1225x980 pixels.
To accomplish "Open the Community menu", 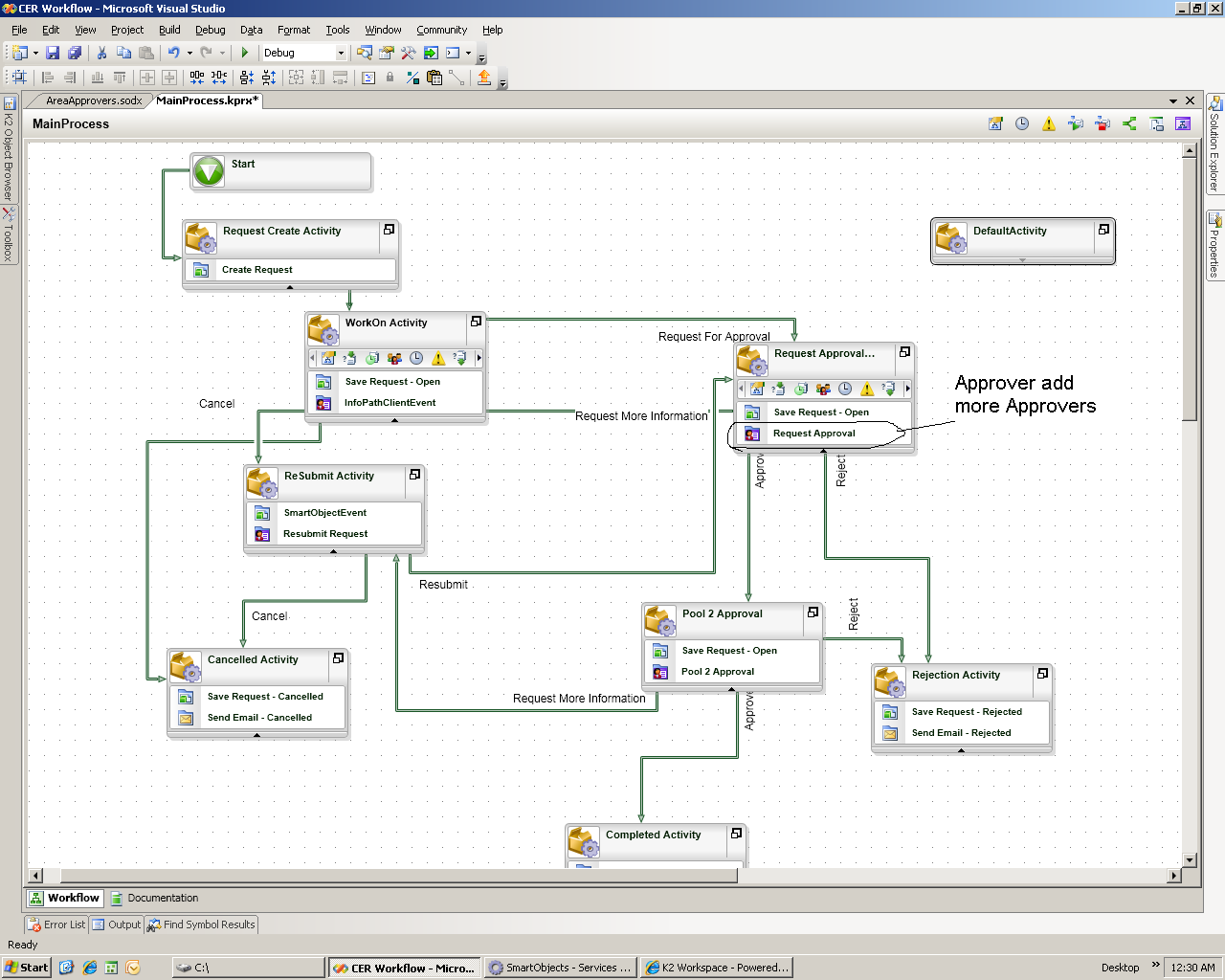I will [441, 30].
